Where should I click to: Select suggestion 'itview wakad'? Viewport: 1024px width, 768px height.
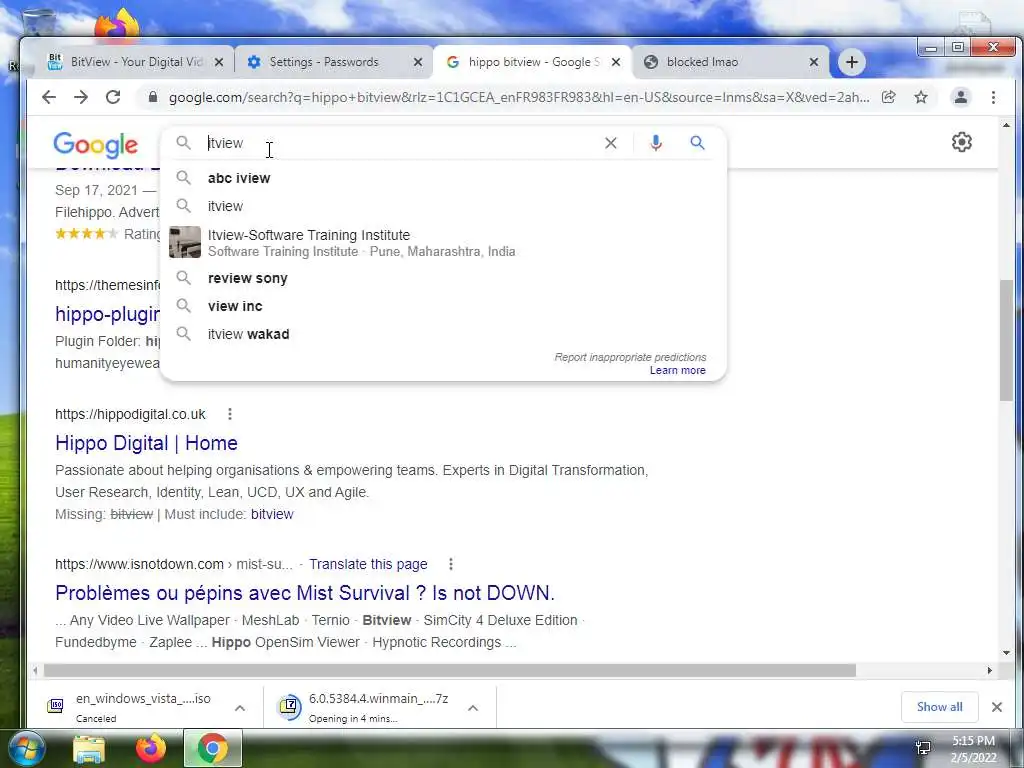[x=443, y=334]
